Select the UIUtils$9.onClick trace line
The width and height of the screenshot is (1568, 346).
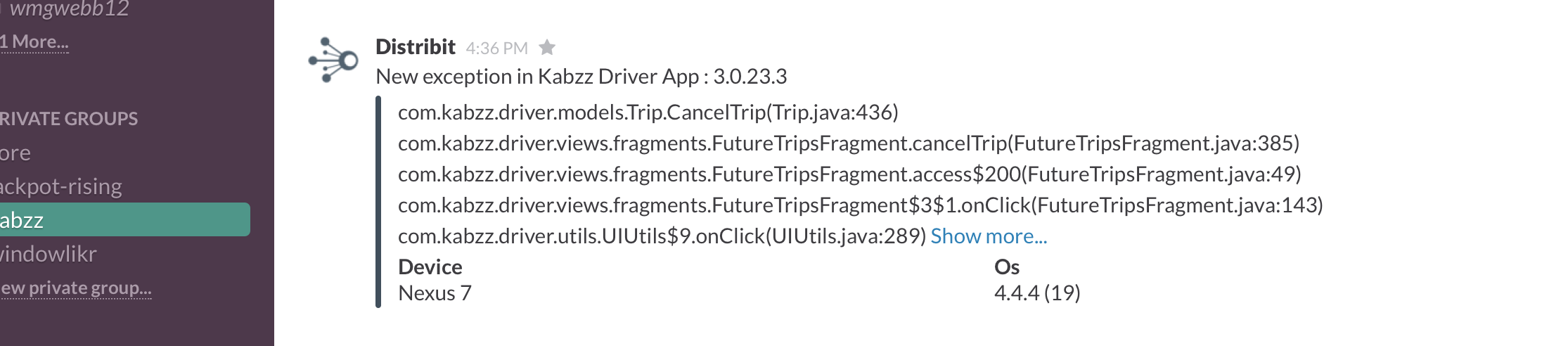point(662,236)
